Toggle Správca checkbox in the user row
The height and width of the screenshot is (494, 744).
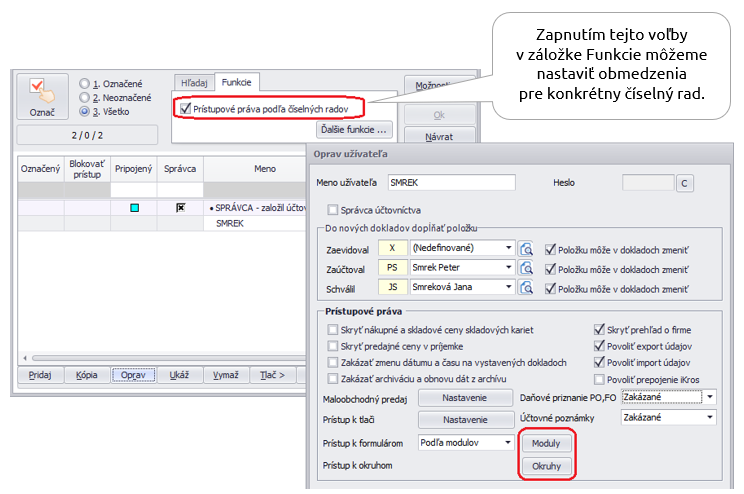pyautogui.click(x=181, y=208)
